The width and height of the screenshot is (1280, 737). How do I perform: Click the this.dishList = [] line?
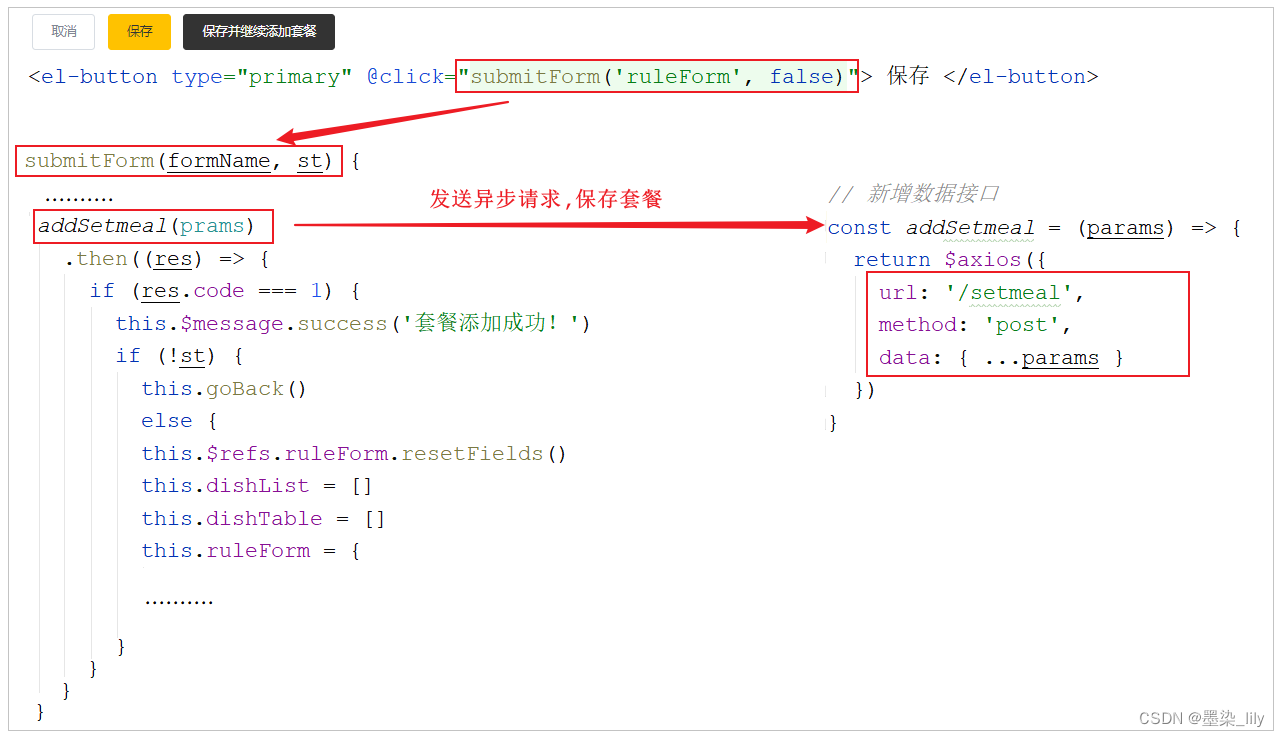257,486
